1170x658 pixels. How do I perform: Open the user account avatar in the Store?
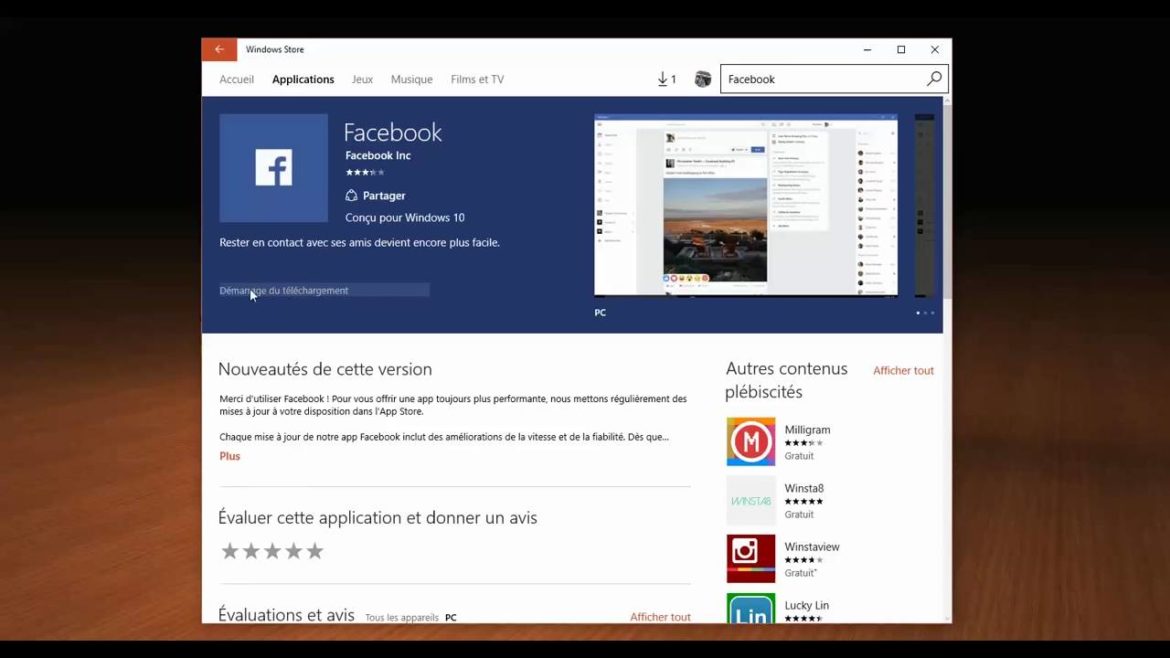[703, 78]
